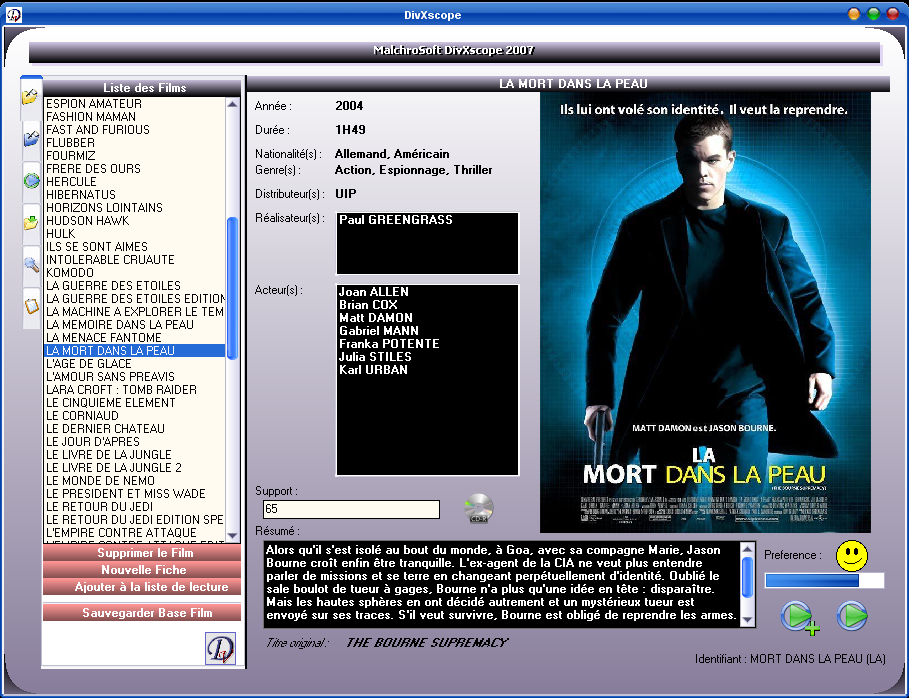Click the Support input field containing 65

(x=351, y=509)
